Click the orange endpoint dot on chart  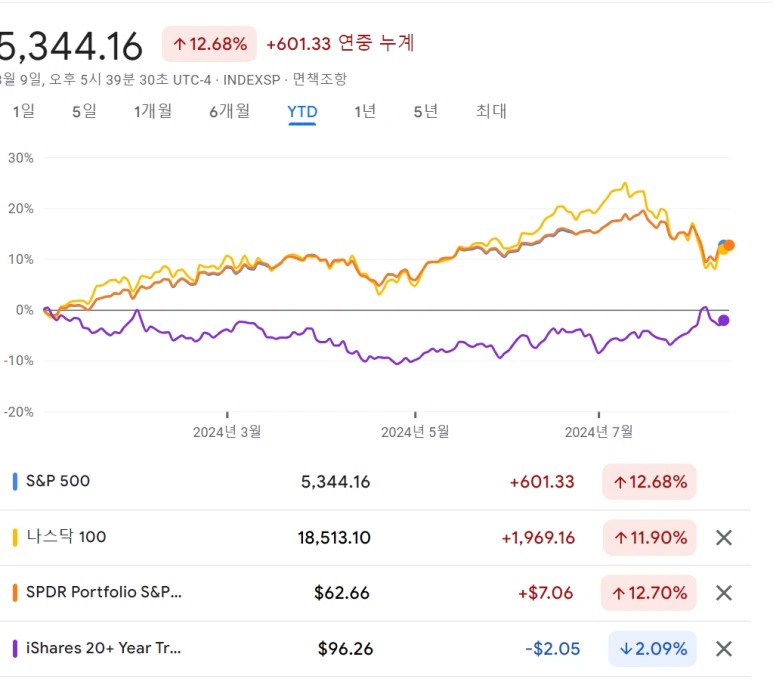click(729, 245)
